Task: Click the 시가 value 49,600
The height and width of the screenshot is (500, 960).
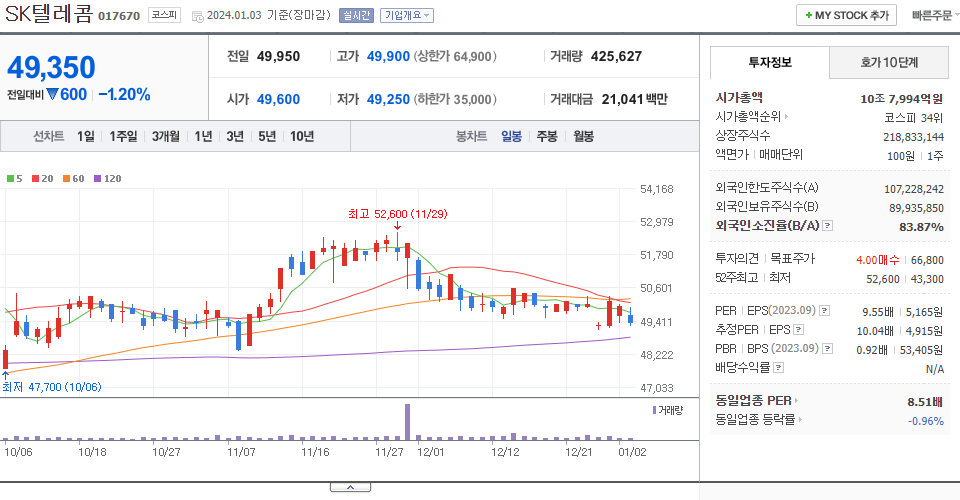Action: pyautogui.click(x=279, y=99)
